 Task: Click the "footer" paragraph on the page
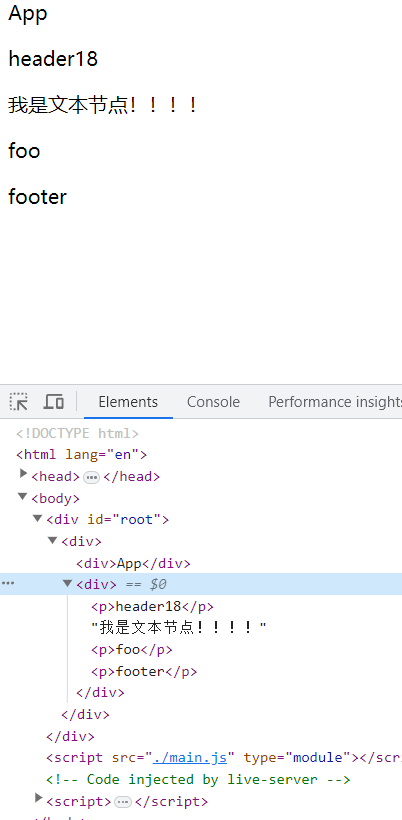38,197
